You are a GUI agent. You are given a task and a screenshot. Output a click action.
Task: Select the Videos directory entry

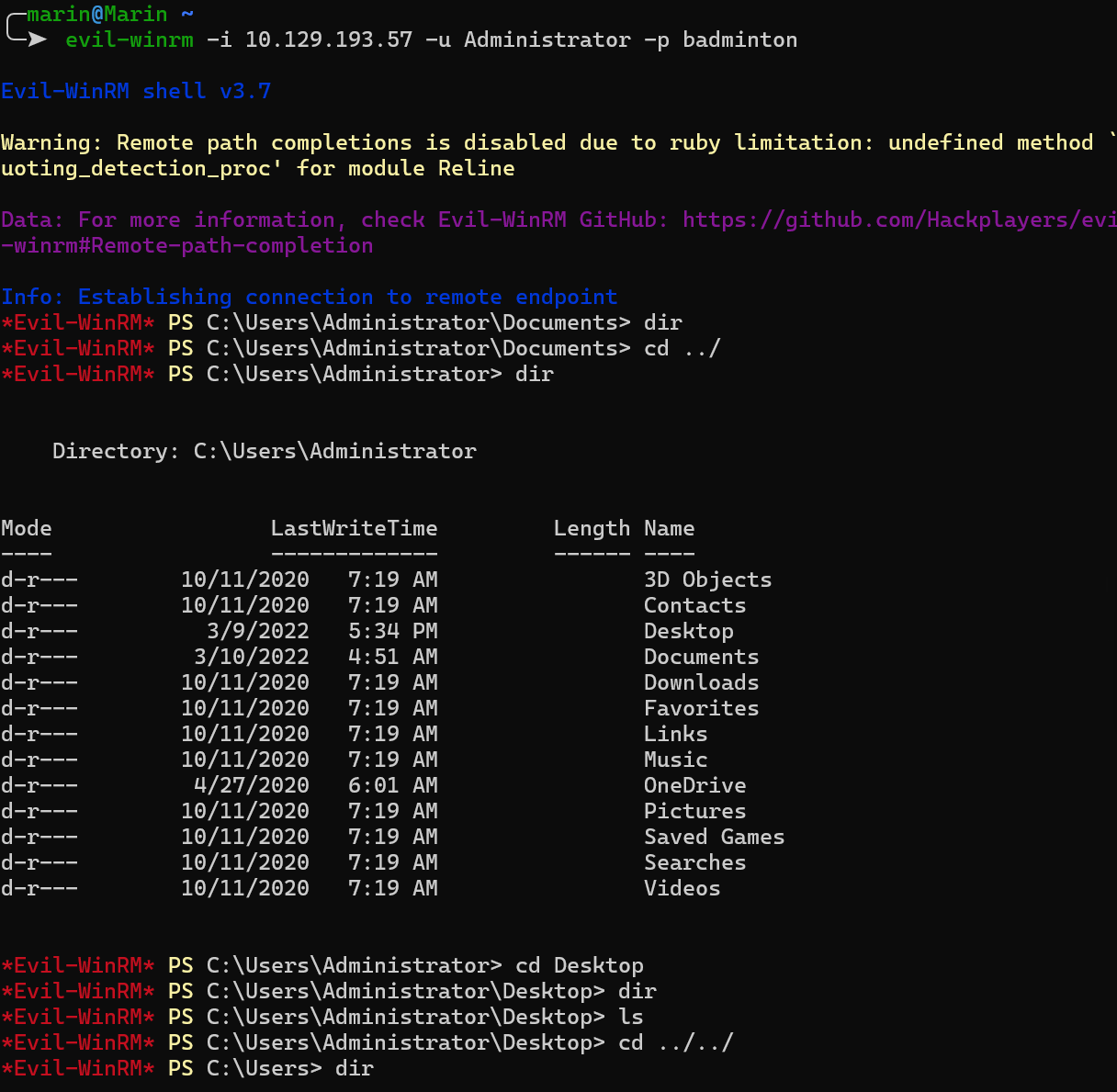tap(682, 889)
